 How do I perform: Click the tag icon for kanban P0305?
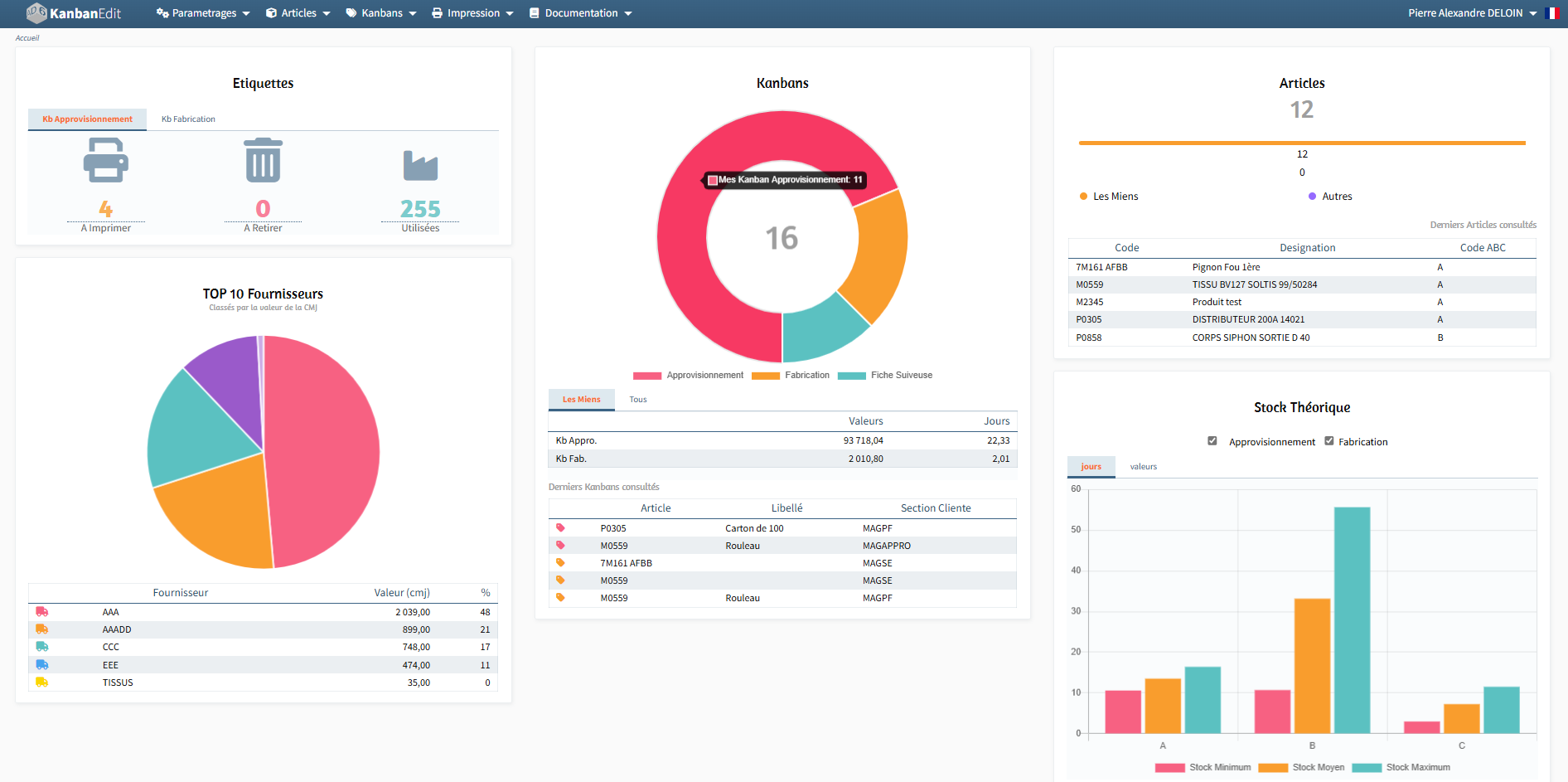(x=560, y=528)
